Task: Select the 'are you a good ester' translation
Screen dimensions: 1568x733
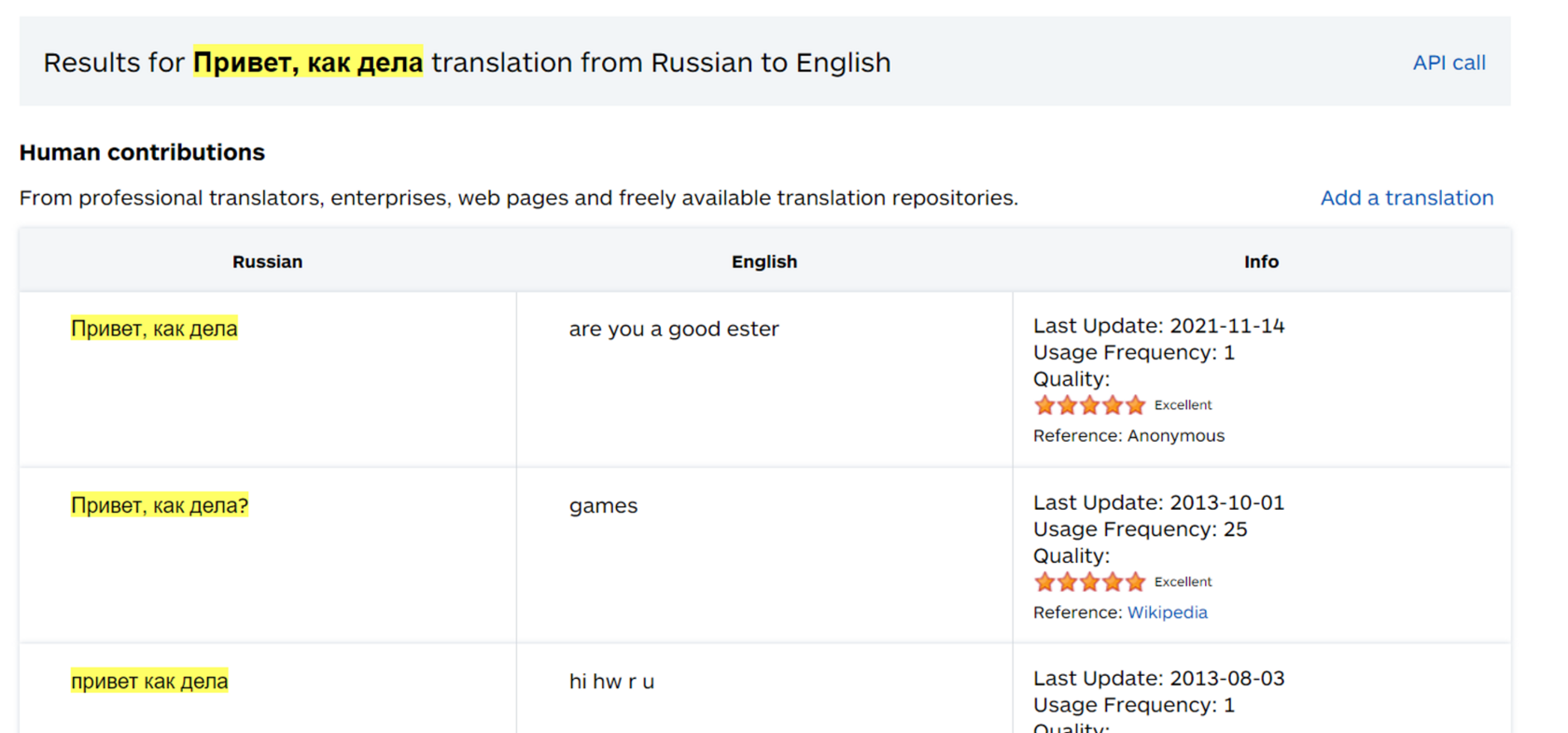Action: (673, 329)
